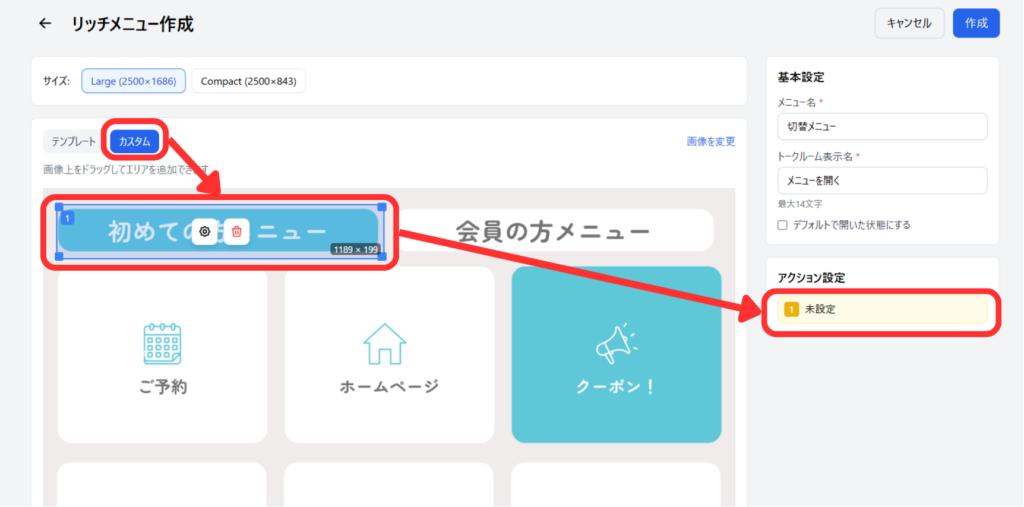The height and width of the screenshot is (507, 1024).
Task: Click the calendar icon for ご予約
Action: (162, 343)
